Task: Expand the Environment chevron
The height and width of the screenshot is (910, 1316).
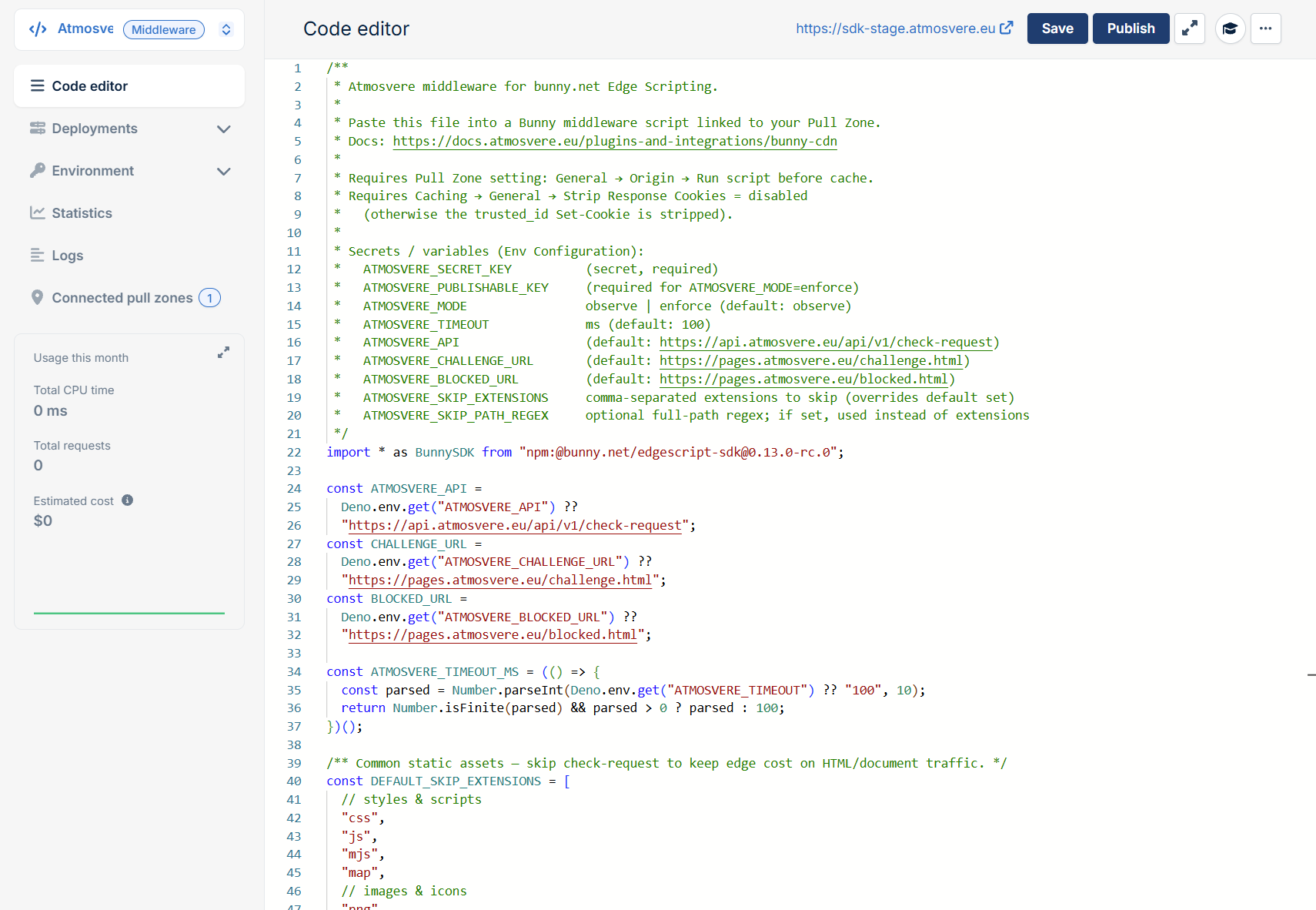Action: (x=224, y=172)
